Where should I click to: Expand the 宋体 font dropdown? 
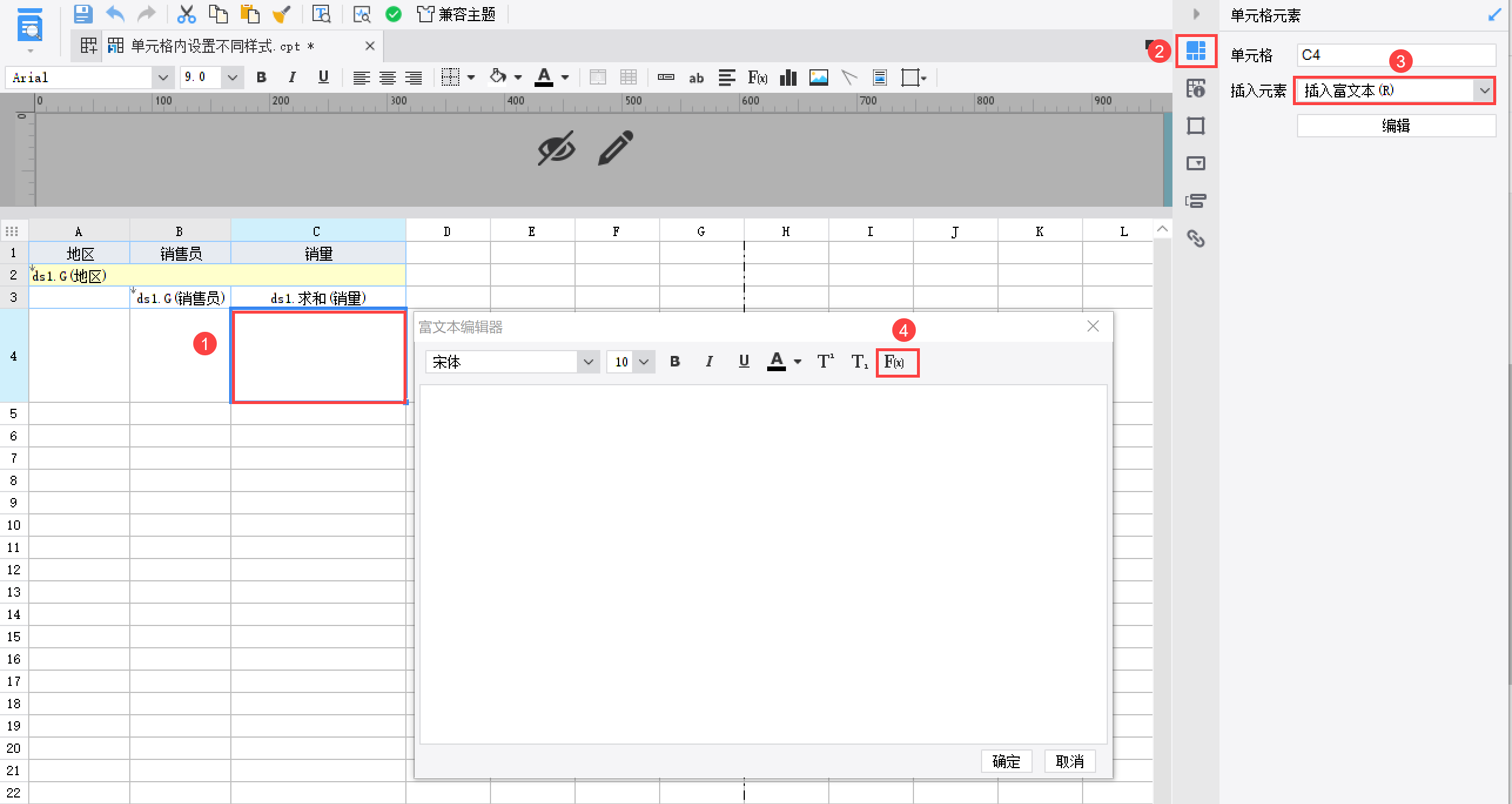pyautogui.click(x=588, y=362)
